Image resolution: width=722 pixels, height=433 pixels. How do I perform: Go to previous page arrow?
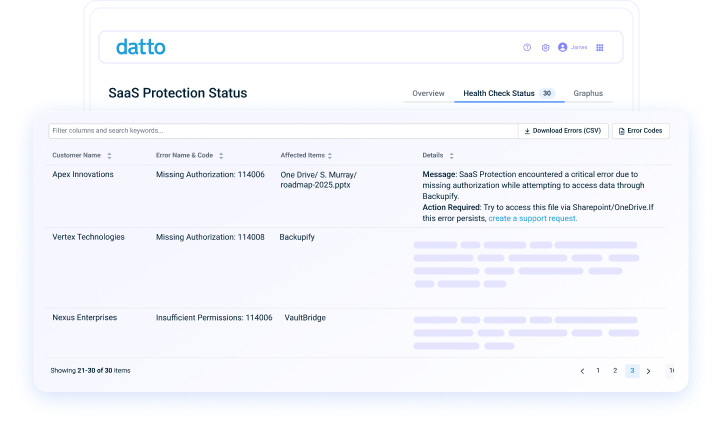coord(582,371)
